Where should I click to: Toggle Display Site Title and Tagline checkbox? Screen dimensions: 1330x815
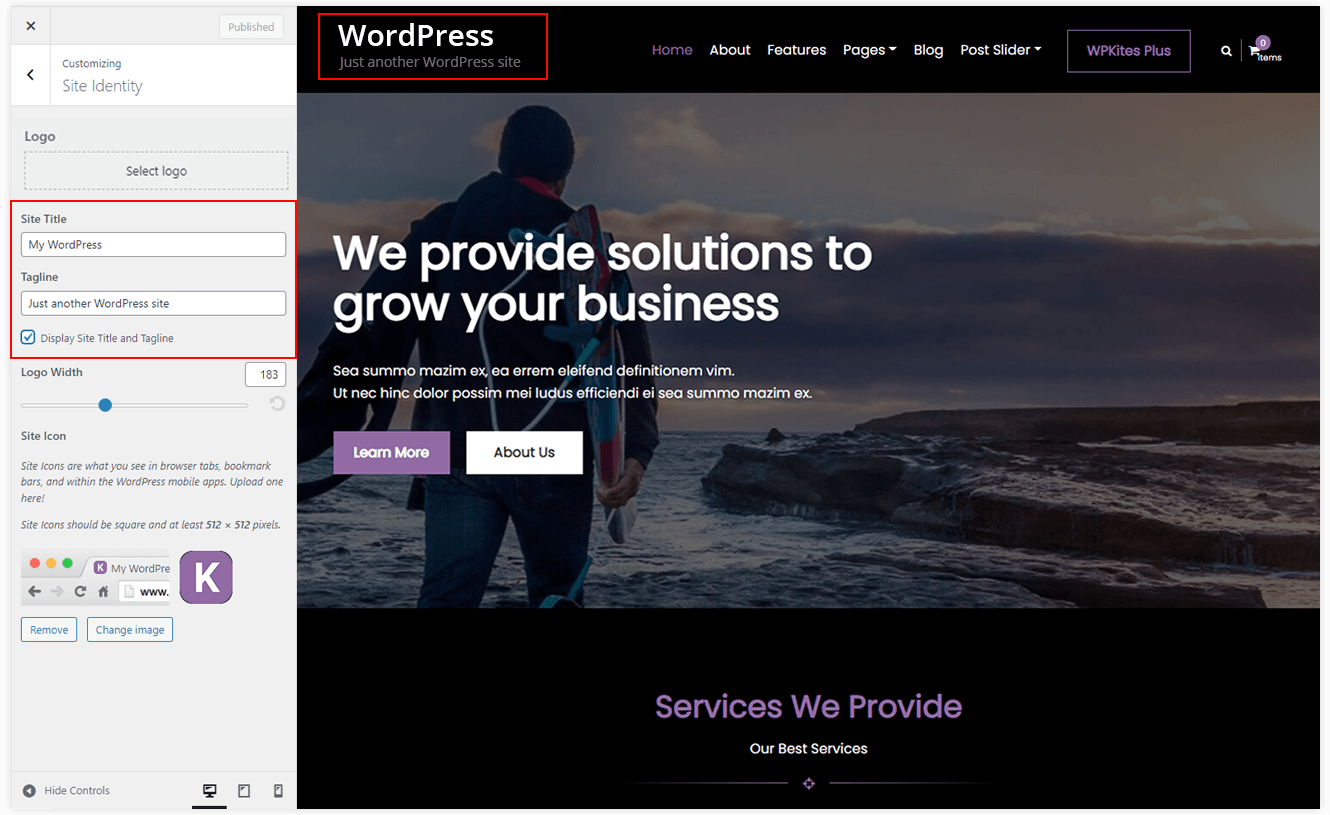click(x=28, y=338)
